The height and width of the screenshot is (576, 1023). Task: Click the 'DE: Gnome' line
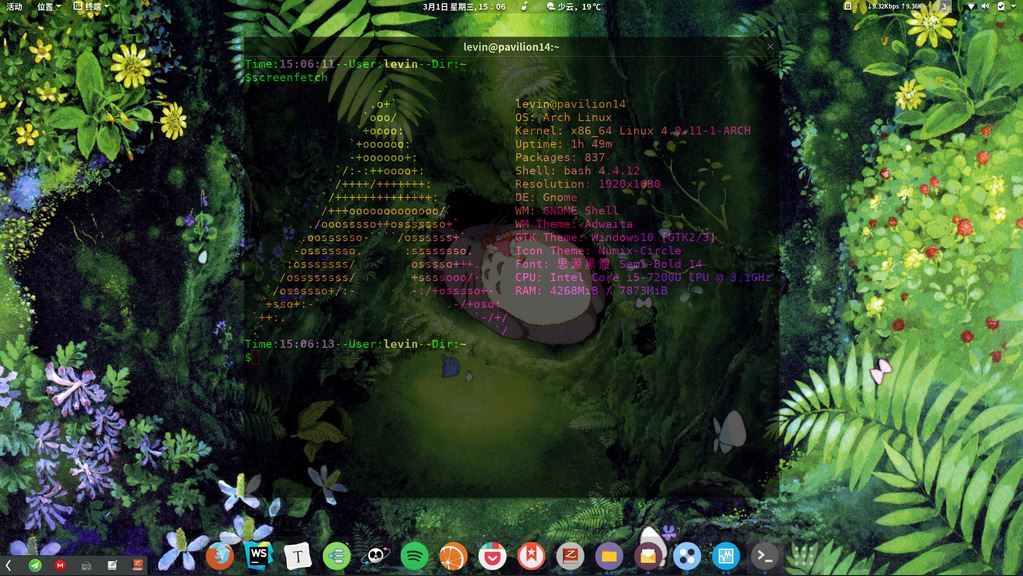[x=546, y=197]
